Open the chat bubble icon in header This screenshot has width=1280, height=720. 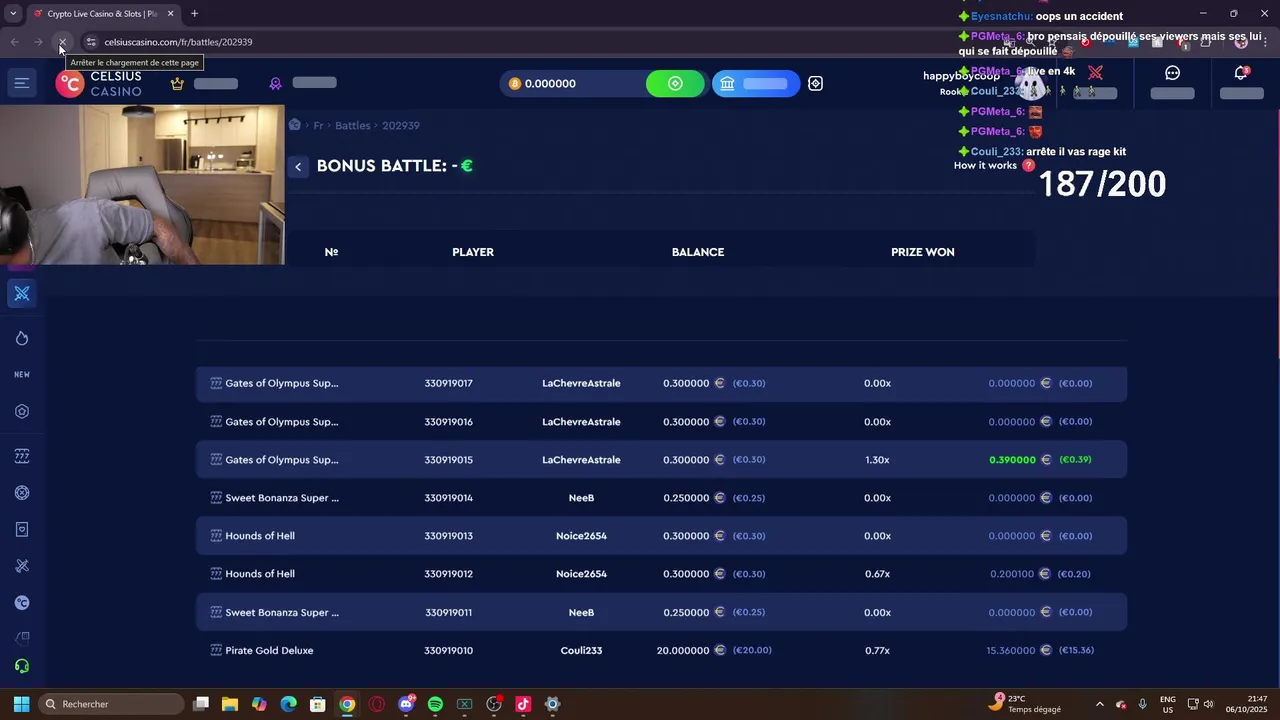pyautogui.click(x=1172, y=73)
